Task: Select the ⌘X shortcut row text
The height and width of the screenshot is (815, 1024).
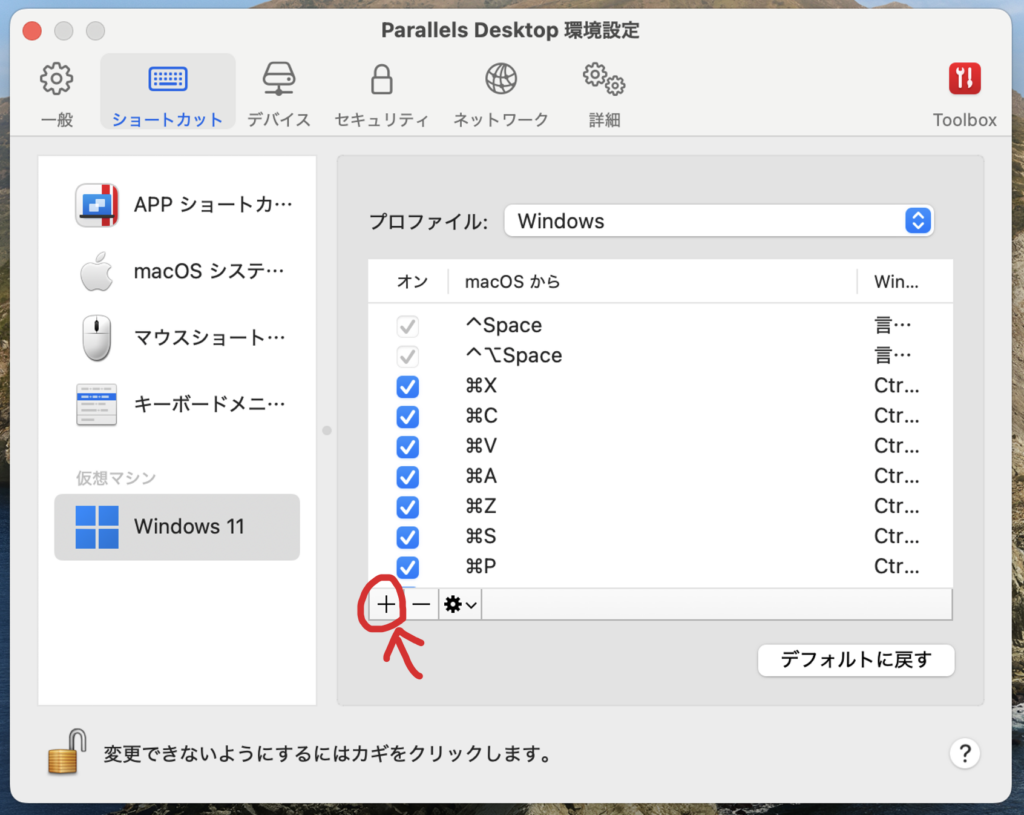Action: click(x=481, y=385)
